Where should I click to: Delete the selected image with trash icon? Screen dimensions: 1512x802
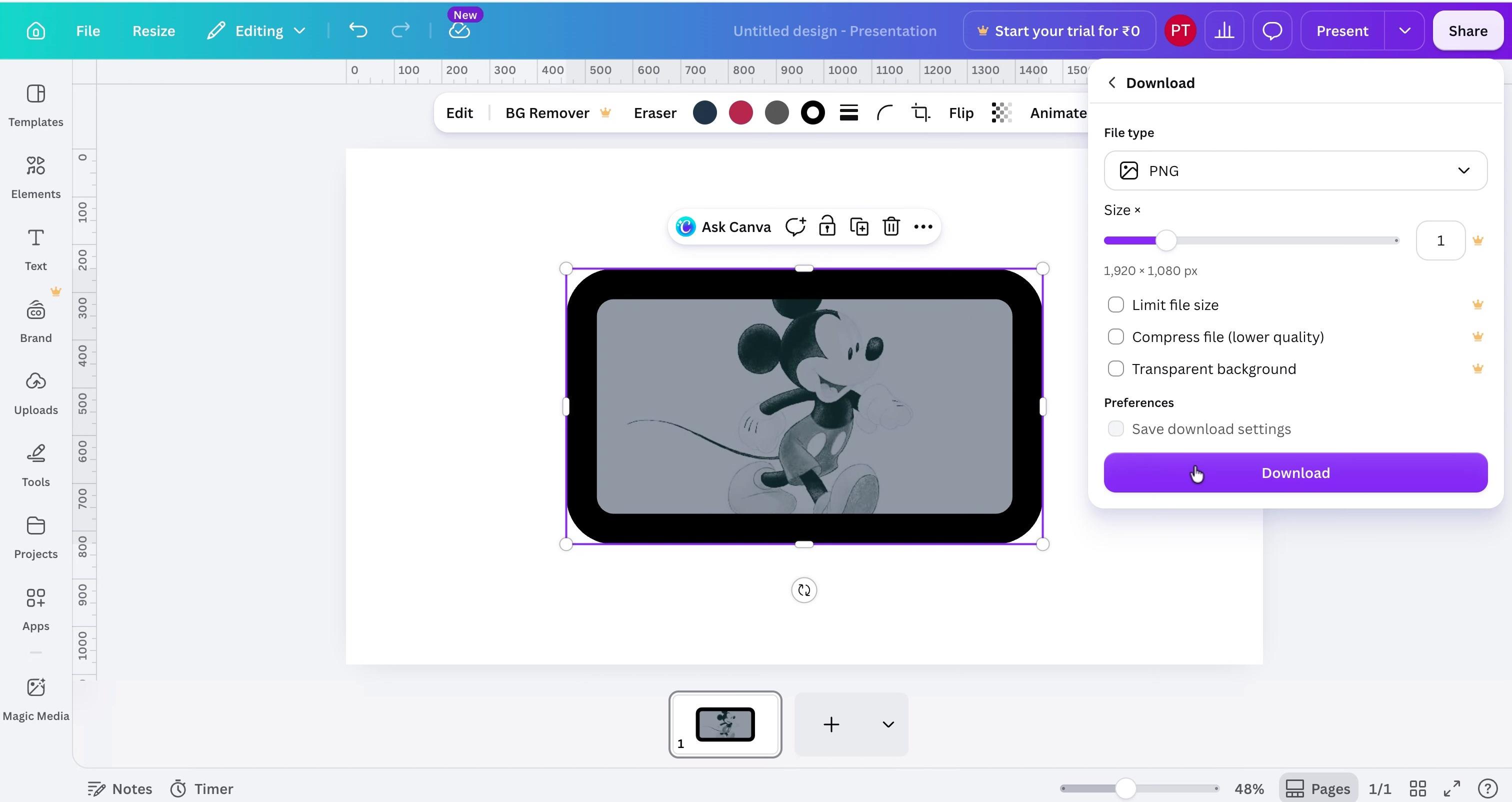click(x=891, y=226)
